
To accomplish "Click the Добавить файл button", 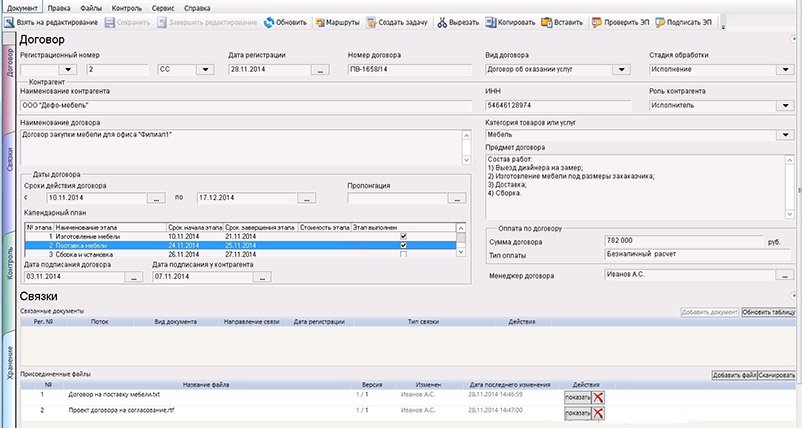I will click(x=734, y=375).
